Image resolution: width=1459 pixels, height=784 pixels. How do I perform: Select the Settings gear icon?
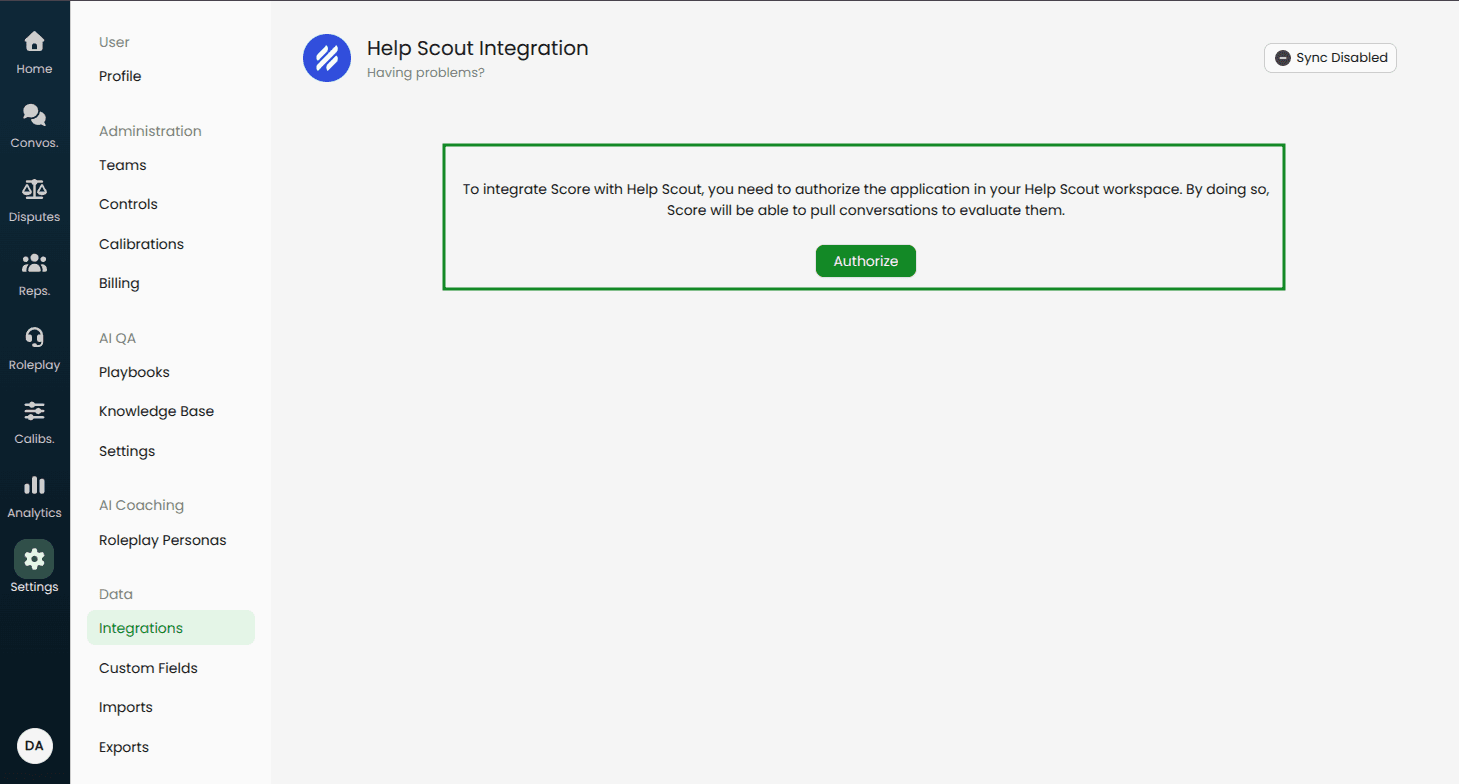click(34, 559)
